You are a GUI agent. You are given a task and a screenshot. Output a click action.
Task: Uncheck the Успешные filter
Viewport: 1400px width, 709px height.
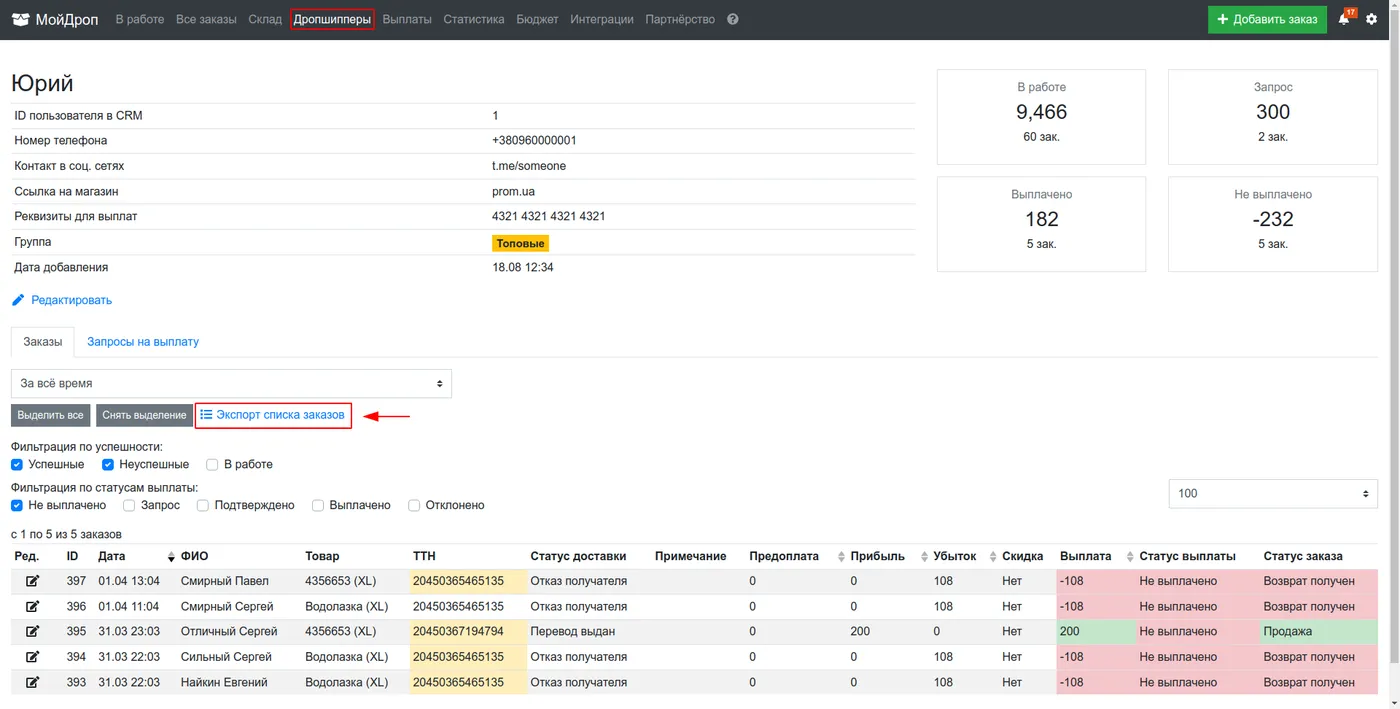click(x=17, y=464)
